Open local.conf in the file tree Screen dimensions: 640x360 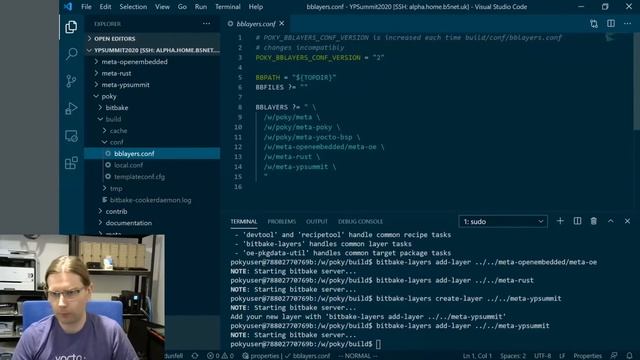pos(153,165)
